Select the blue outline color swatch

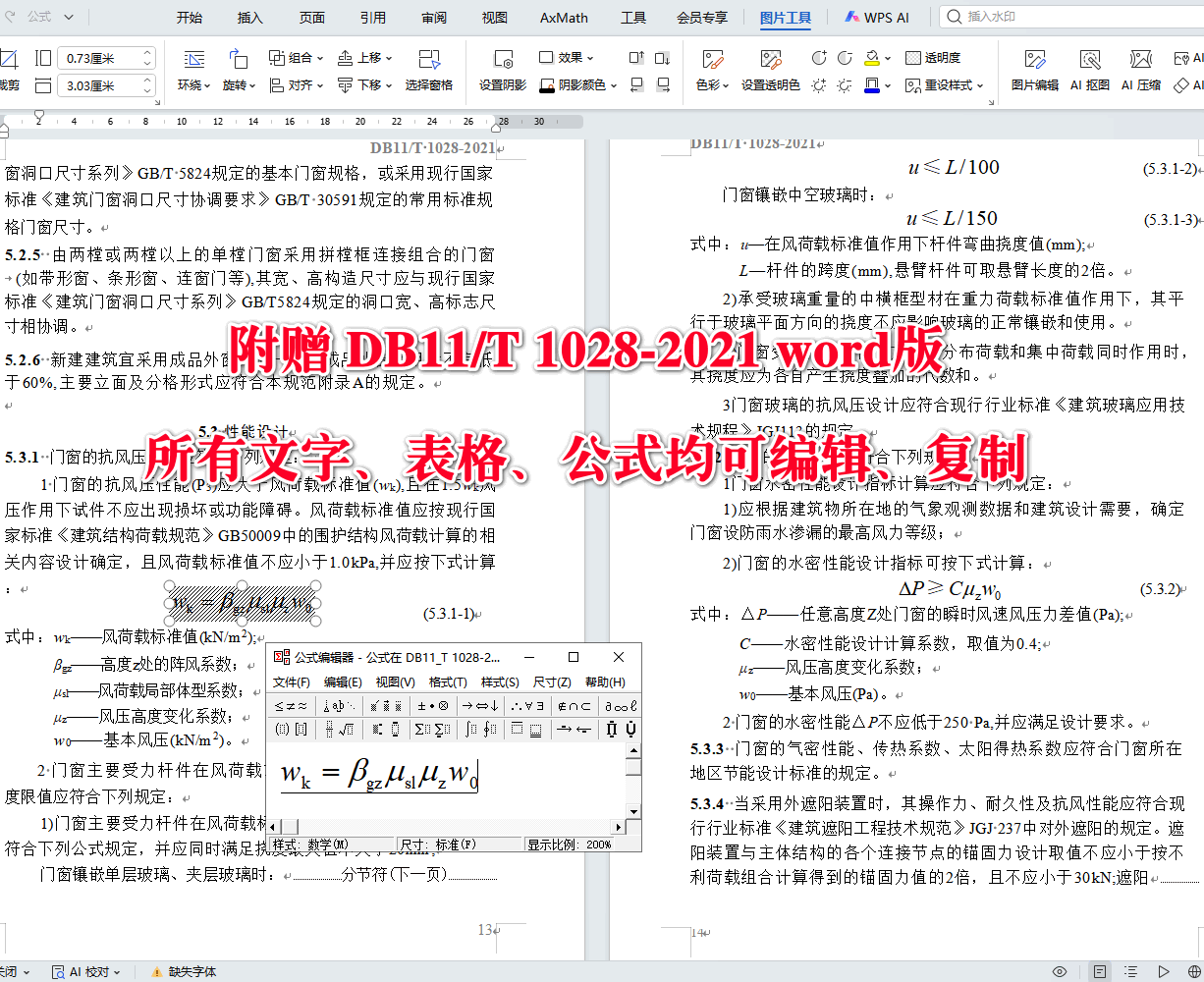[872, 90]
